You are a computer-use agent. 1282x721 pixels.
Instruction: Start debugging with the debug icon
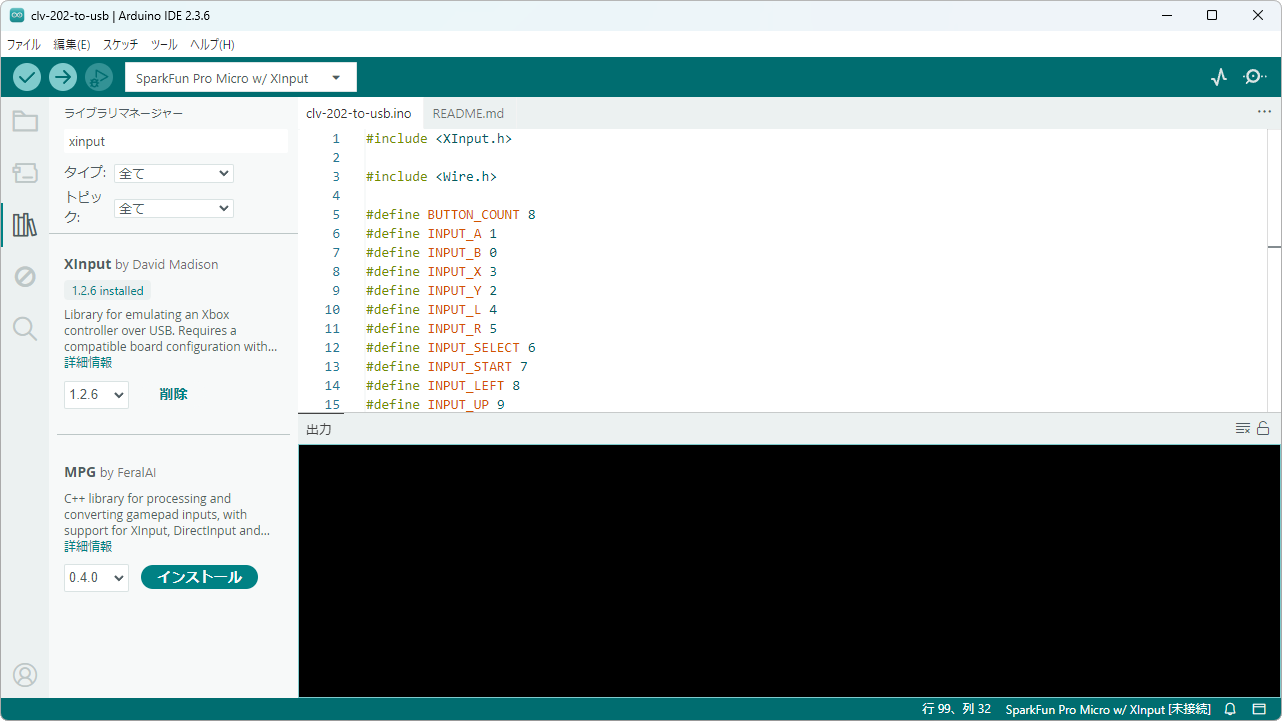pos(98,77)
